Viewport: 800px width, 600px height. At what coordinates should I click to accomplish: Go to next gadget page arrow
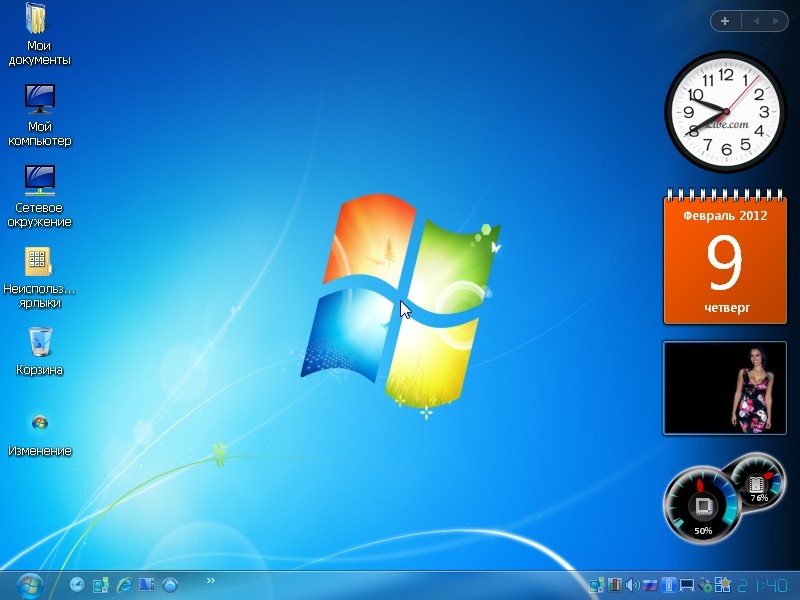click(x=776, y=21)
